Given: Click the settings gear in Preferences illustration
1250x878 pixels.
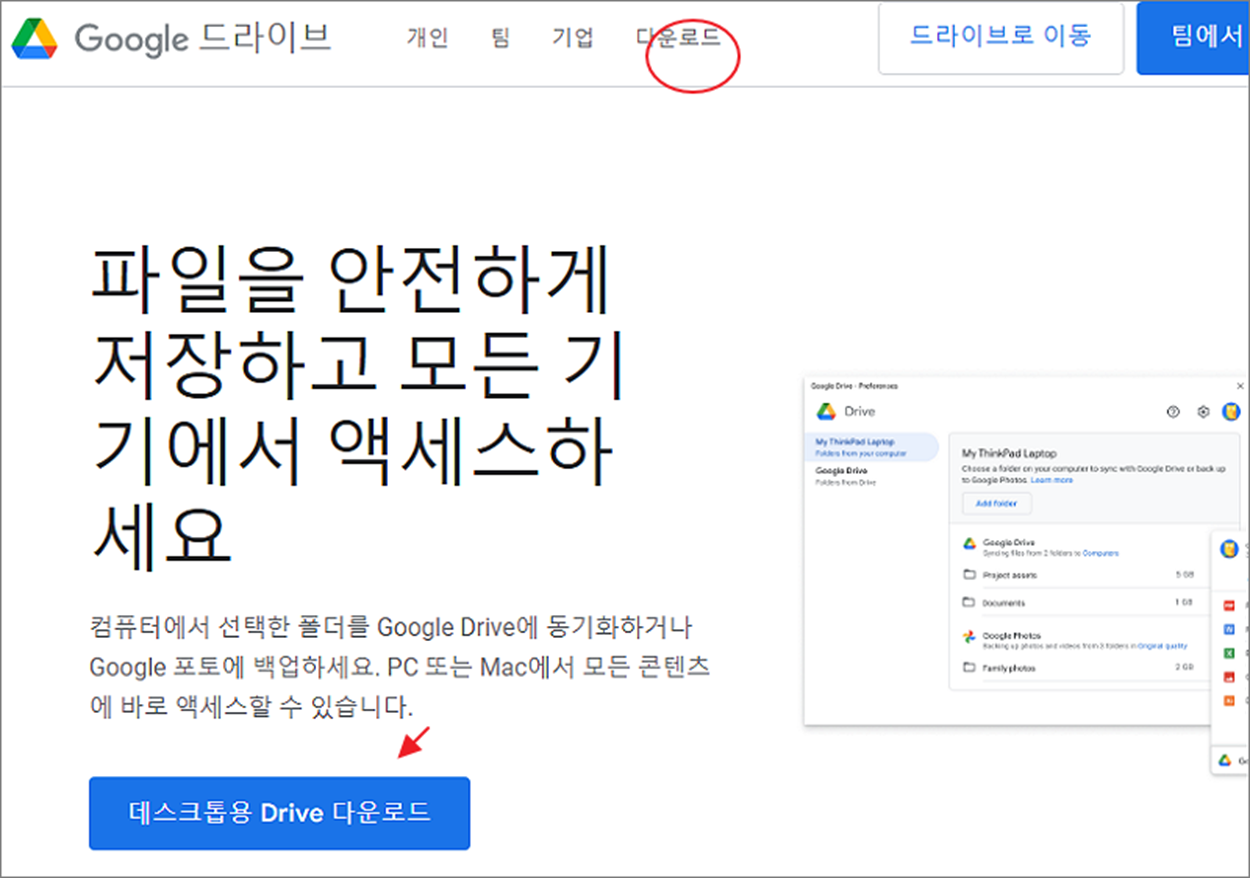Looking at the screenshot, I should pos(1203,411).
